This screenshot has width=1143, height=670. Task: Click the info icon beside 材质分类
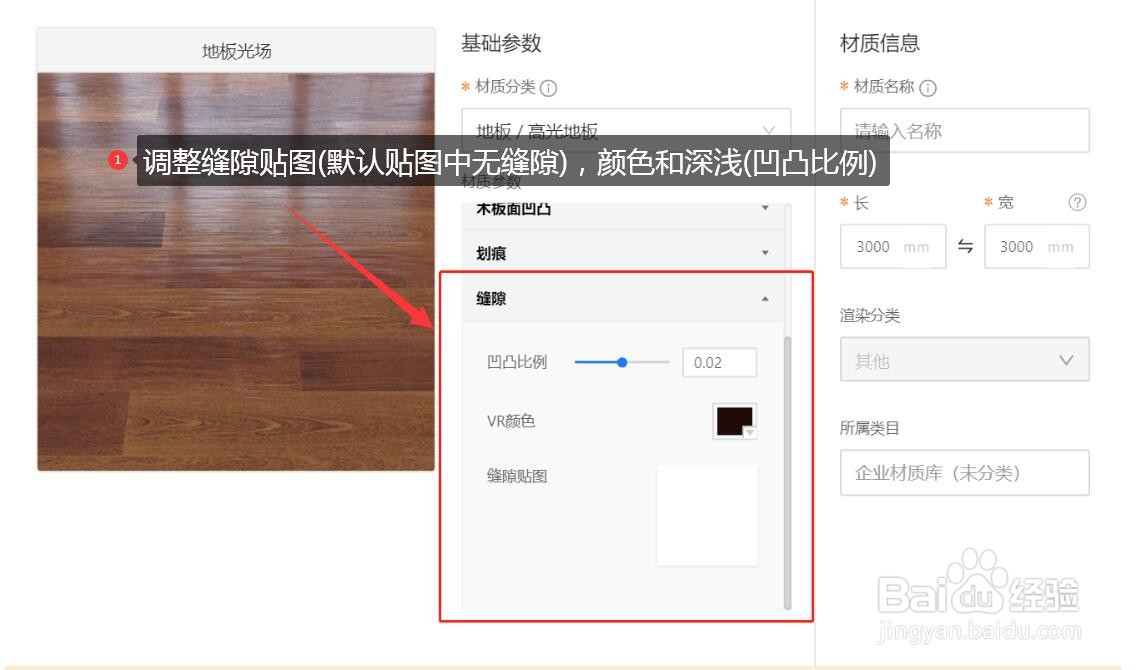click(548, 88)
